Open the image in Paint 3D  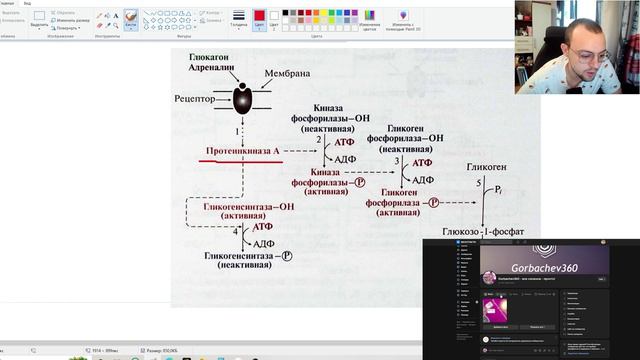pyautogui.click(x=403, y=20)
